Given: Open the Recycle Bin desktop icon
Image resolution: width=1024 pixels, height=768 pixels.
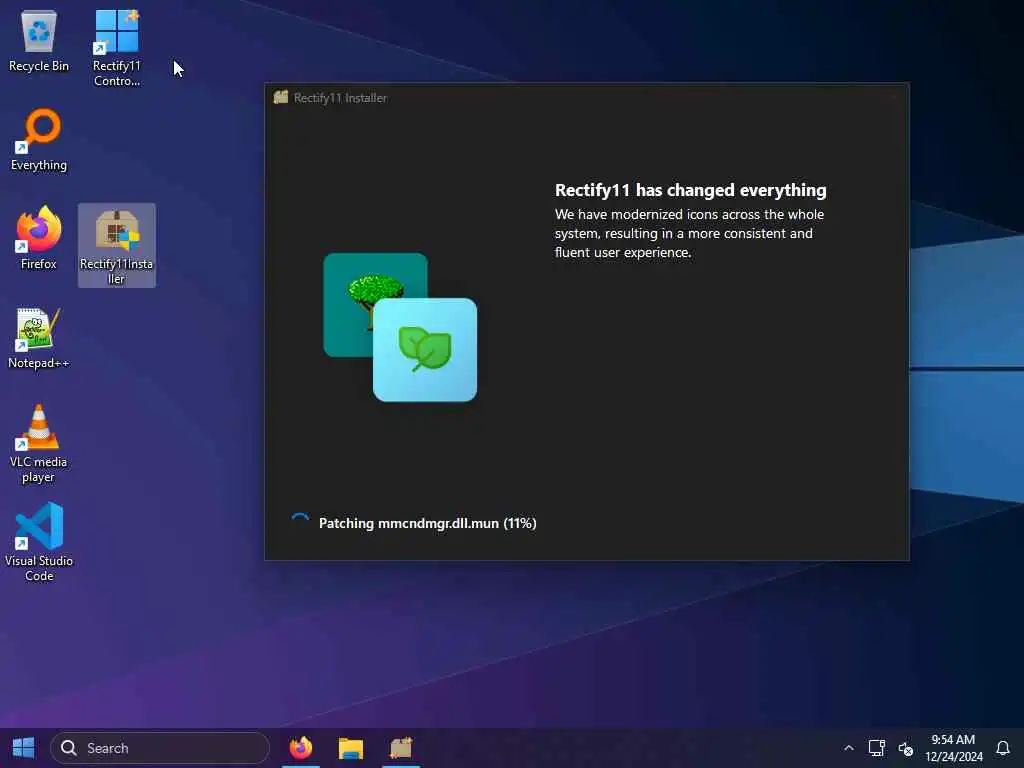Looking at the screenshot, I should click(39, 40).
